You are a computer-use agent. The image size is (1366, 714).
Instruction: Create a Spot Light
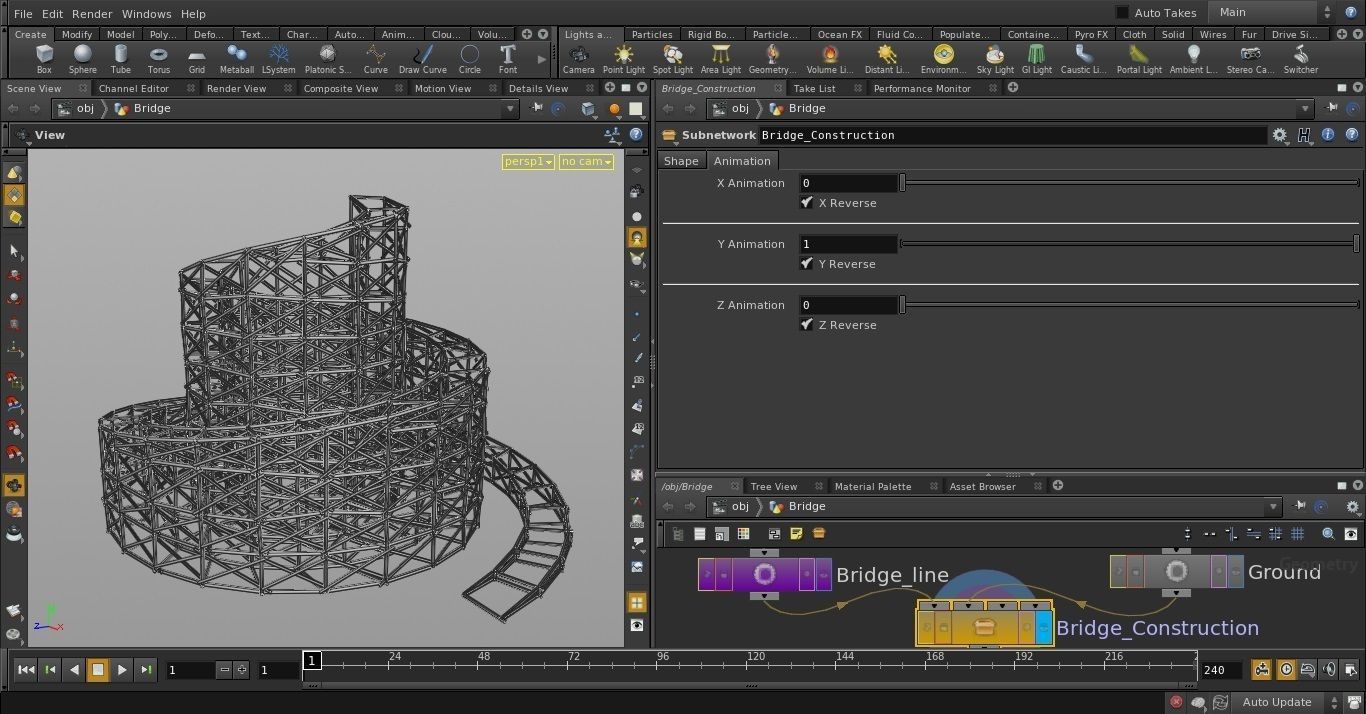click(673, 59)
